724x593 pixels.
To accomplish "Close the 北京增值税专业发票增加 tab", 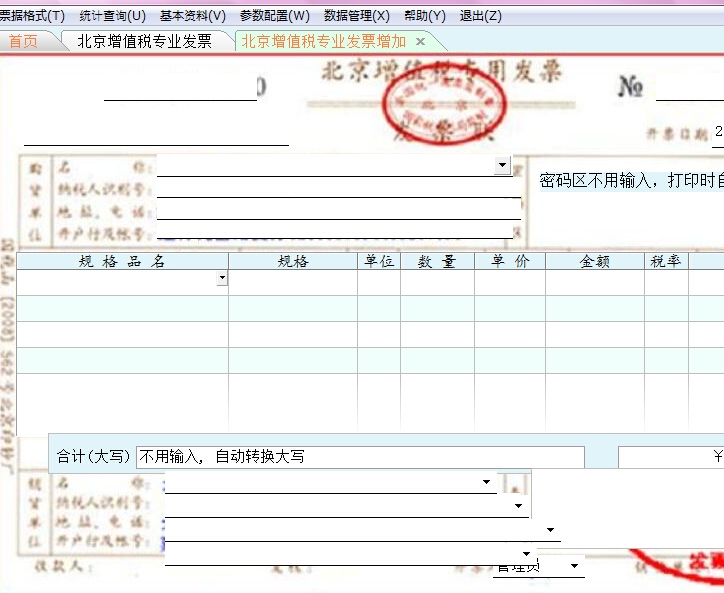I will tap(421, 41).
